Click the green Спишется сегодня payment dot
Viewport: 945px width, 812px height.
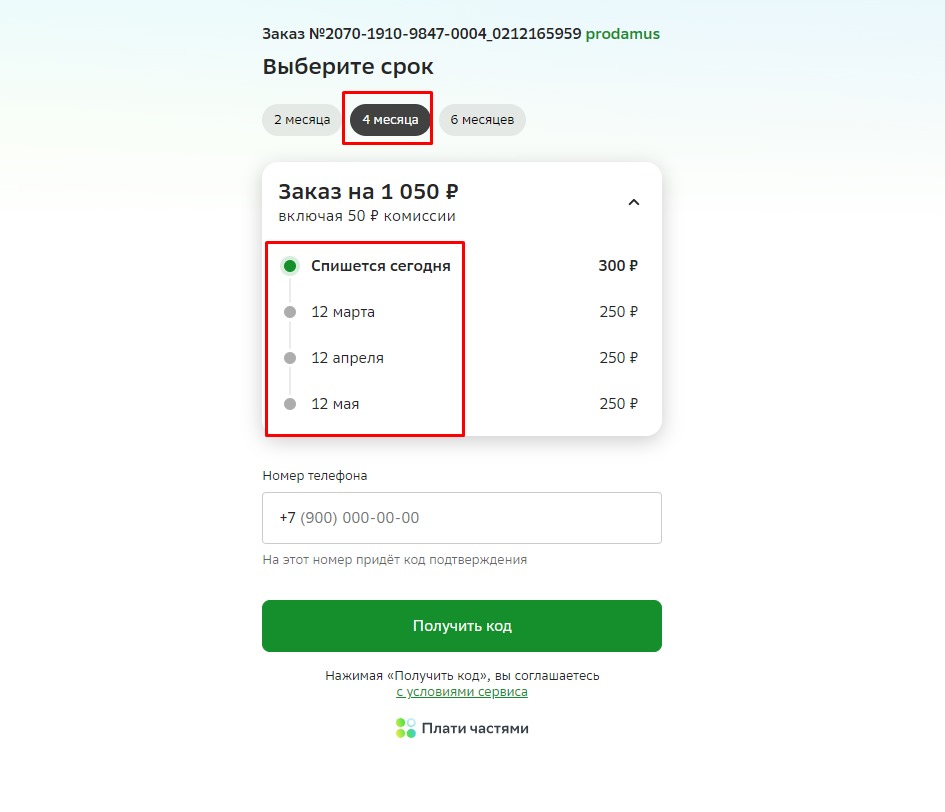290,266
